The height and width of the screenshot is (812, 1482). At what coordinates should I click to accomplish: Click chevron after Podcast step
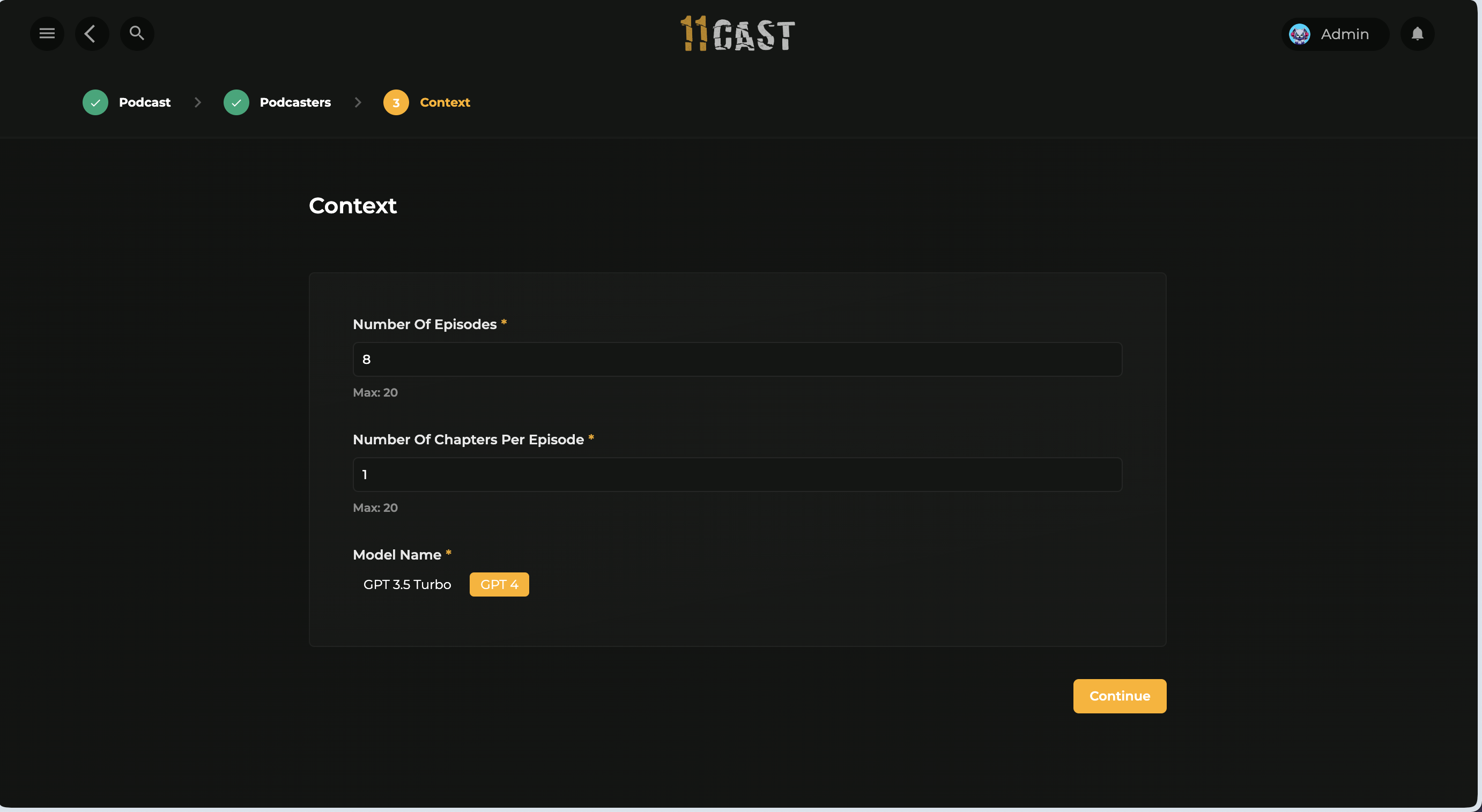tap(197, 102)
